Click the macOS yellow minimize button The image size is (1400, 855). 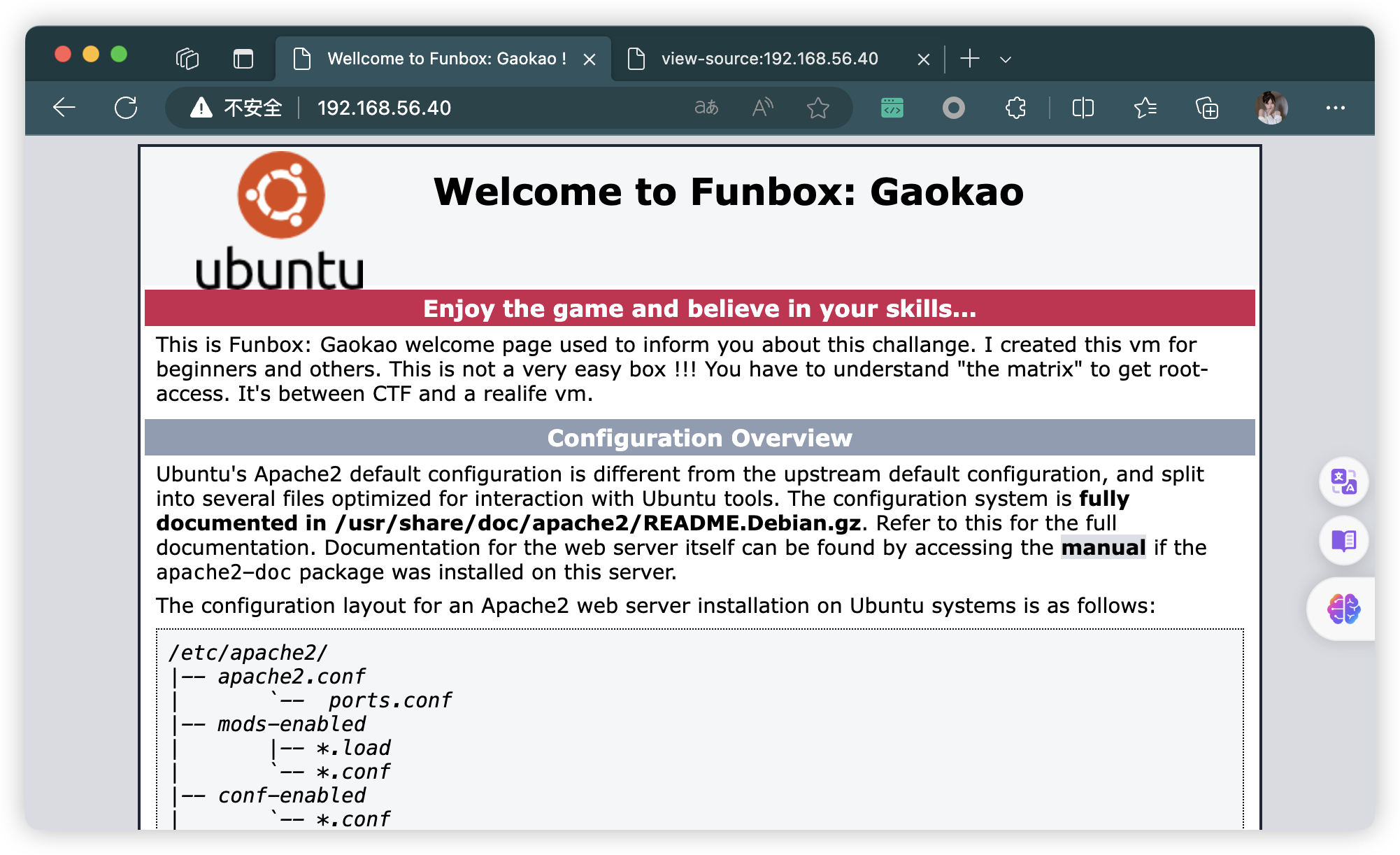pos(91,54)
